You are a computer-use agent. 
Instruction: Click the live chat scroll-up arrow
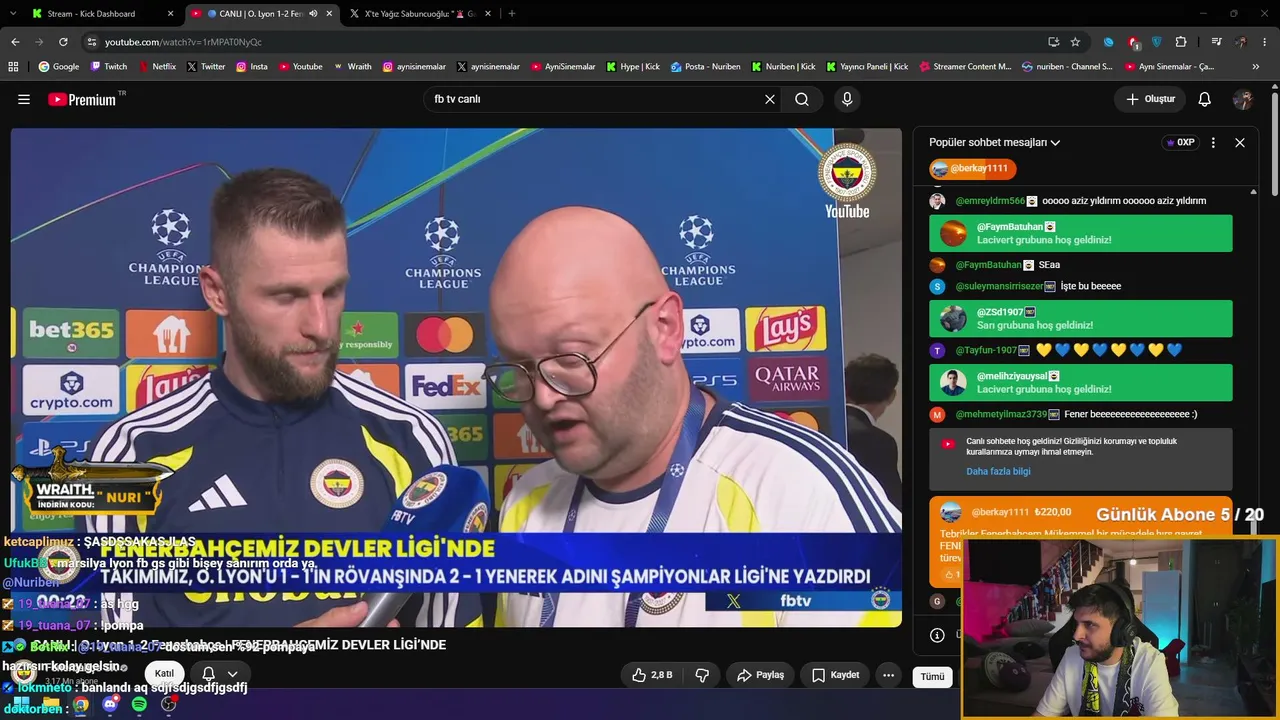(1253, 191)
